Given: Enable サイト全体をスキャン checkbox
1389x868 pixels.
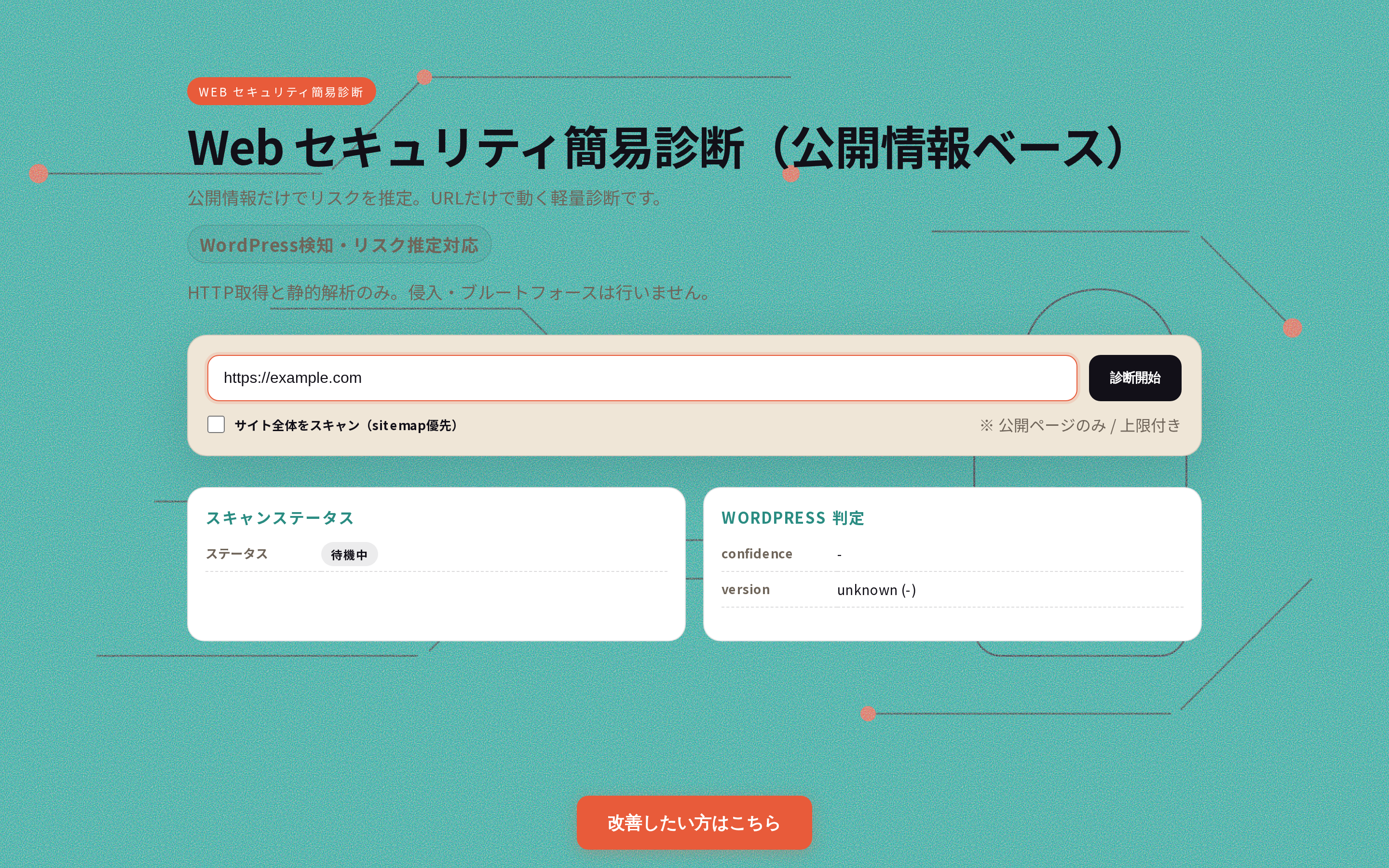Looking at the screenshot, I should click(x=216, y=424).
